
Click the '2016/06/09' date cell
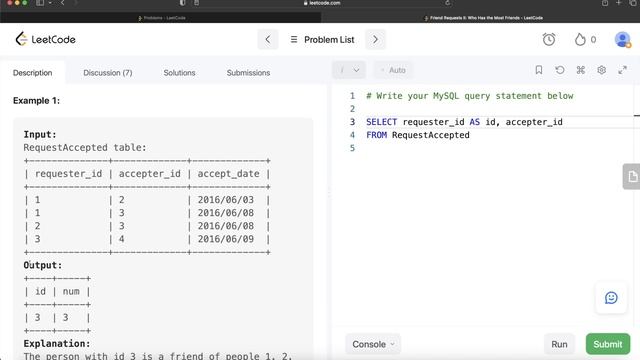point(226,239)
